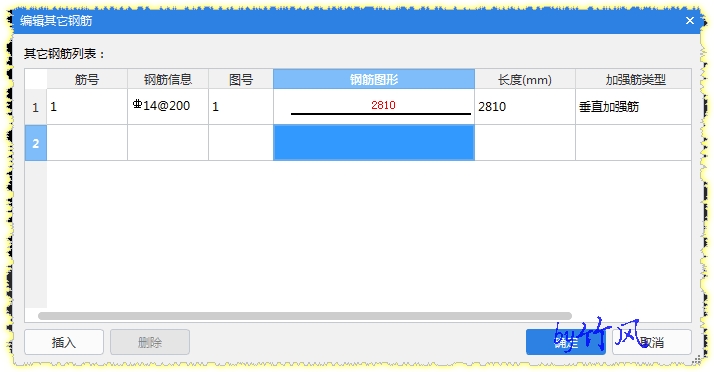Click the horizontal scrollbar of the table

[x=305, y=316]
